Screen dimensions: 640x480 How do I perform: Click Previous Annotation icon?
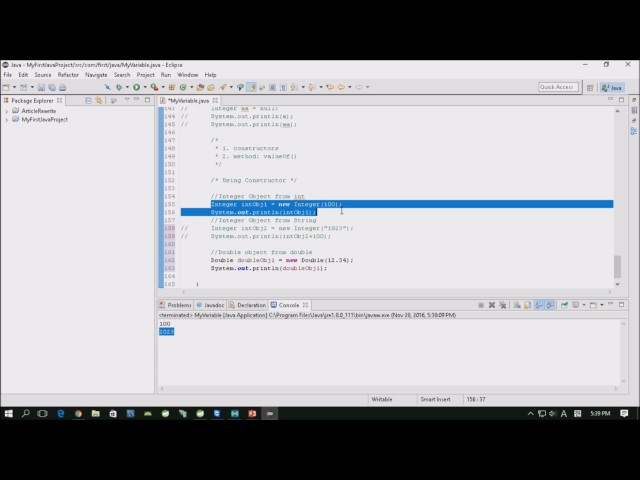312,87
